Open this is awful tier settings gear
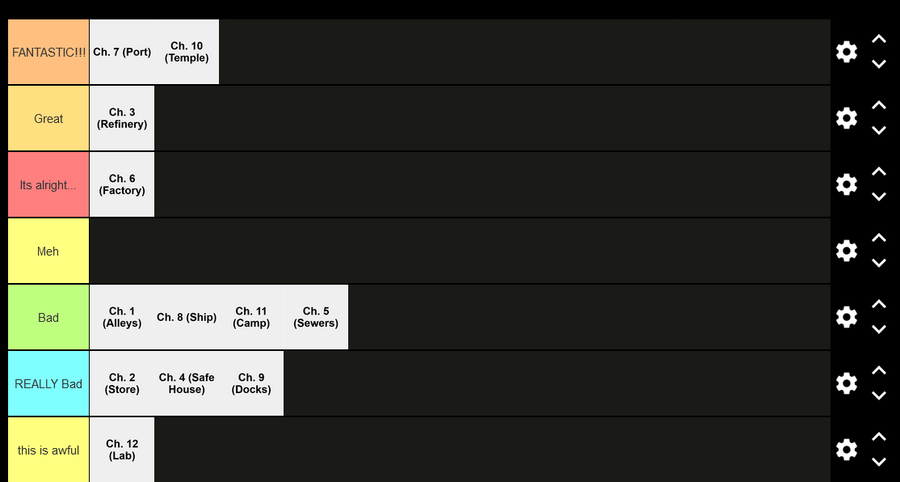 846,449
